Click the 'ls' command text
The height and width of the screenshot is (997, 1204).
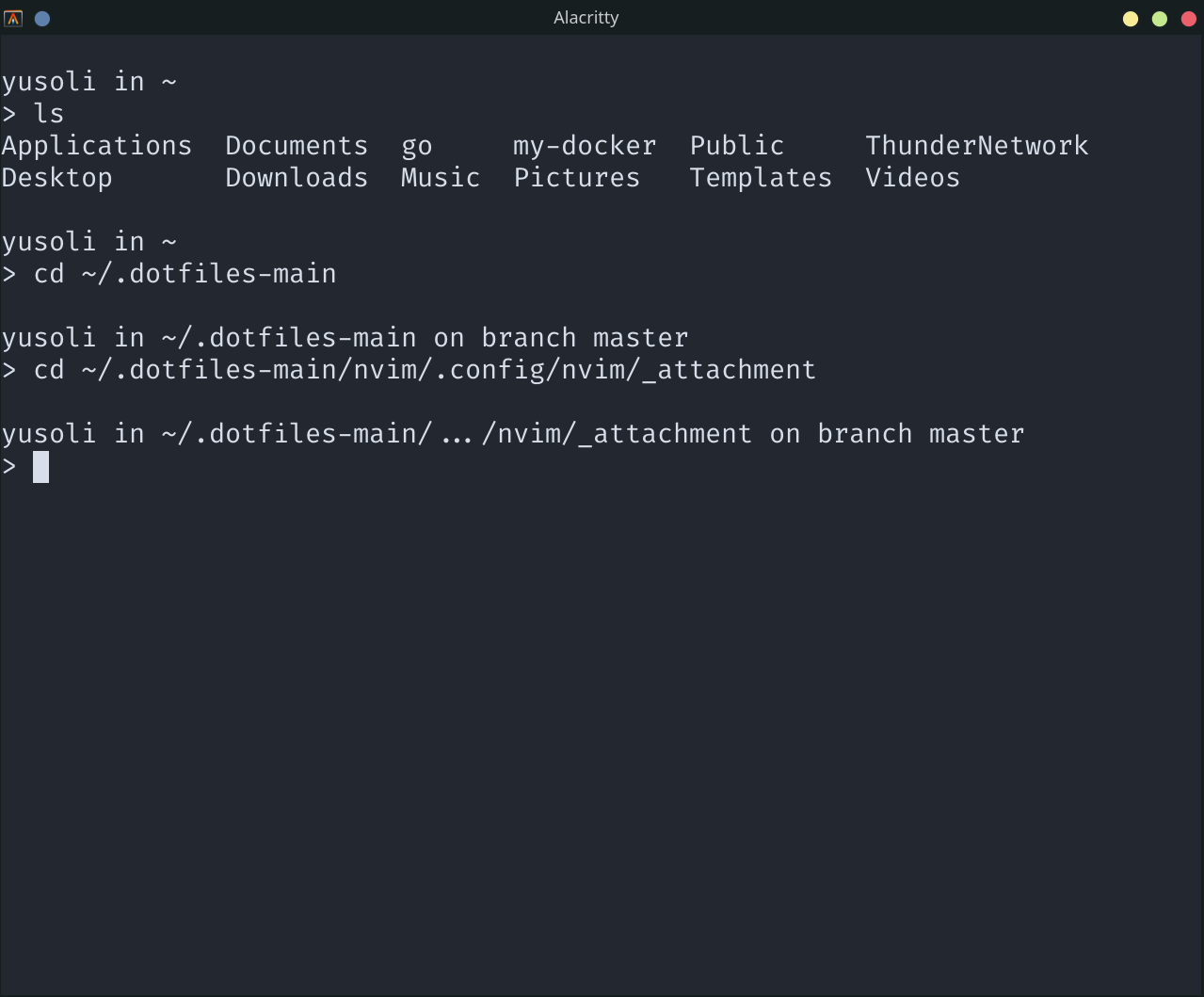[x=49, y=114]
